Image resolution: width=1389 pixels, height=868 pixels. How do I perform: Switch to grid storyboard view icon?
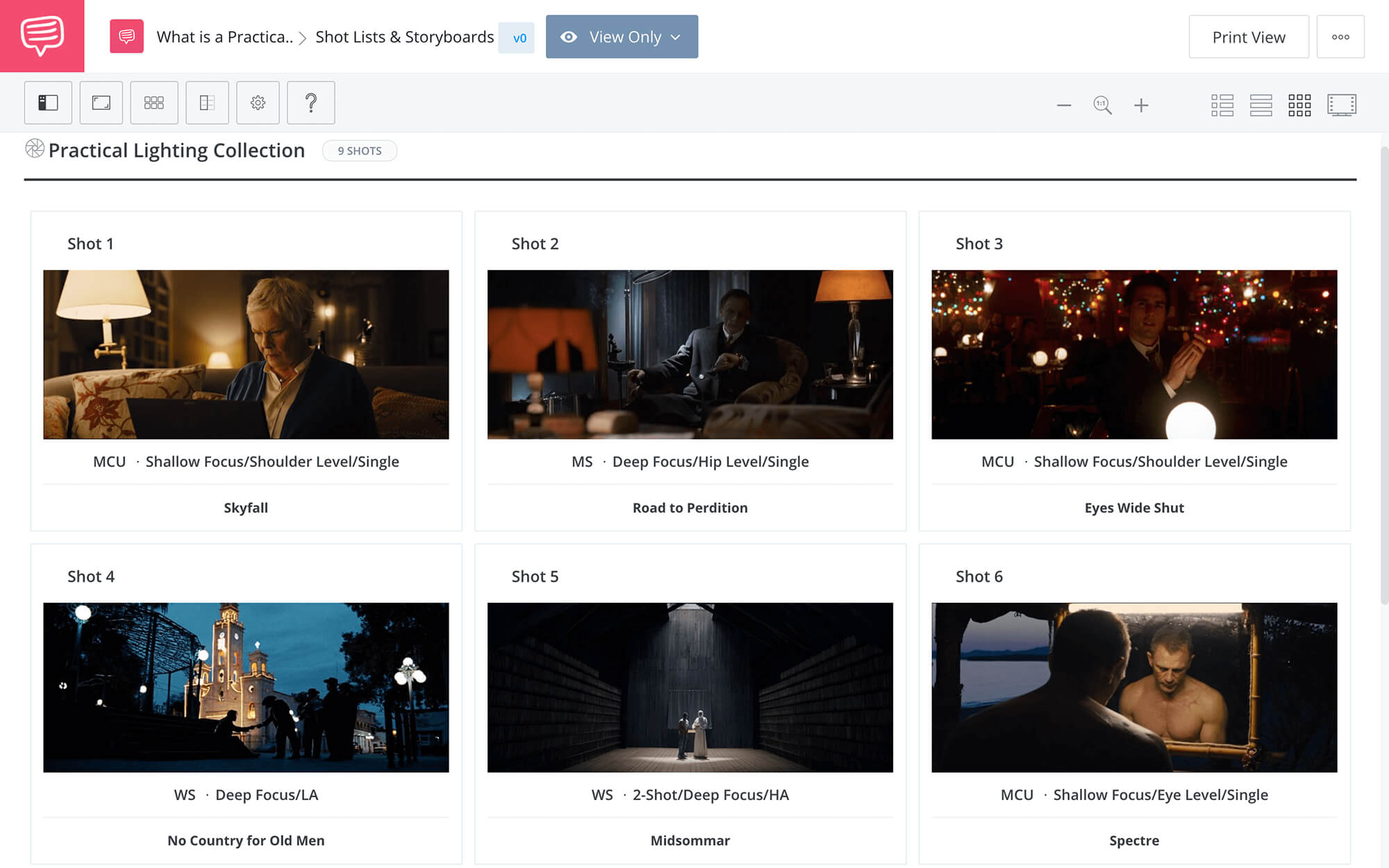pos(1299,106)
